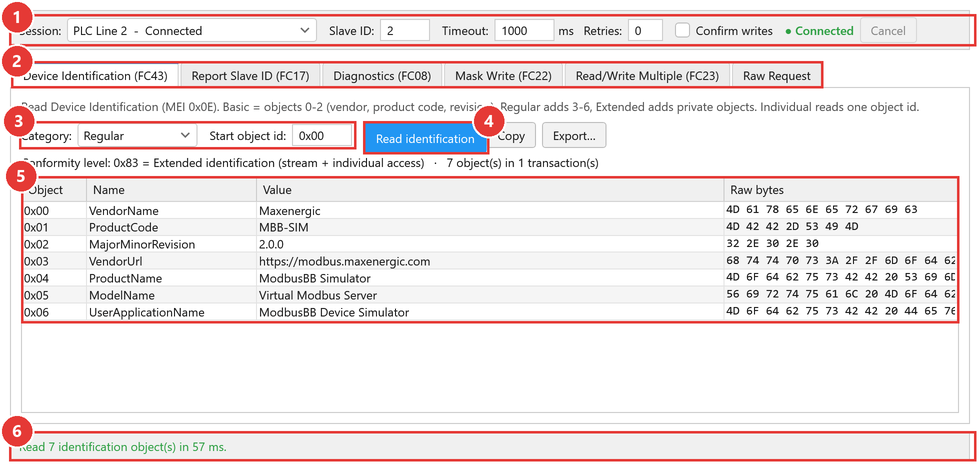Focus the Timeout field showing 1000
Image resolution: width=980 pixels, height=470 pixels.
click(524, 31)
